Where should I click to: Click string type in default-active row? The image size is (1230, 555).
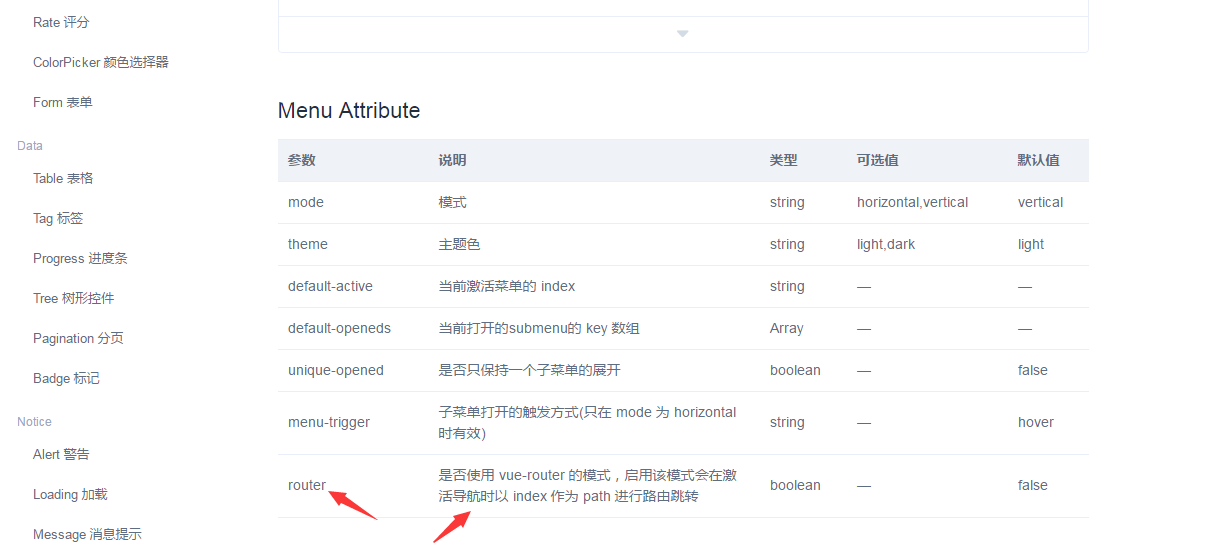pyautogui.click(x=787, y=286)
